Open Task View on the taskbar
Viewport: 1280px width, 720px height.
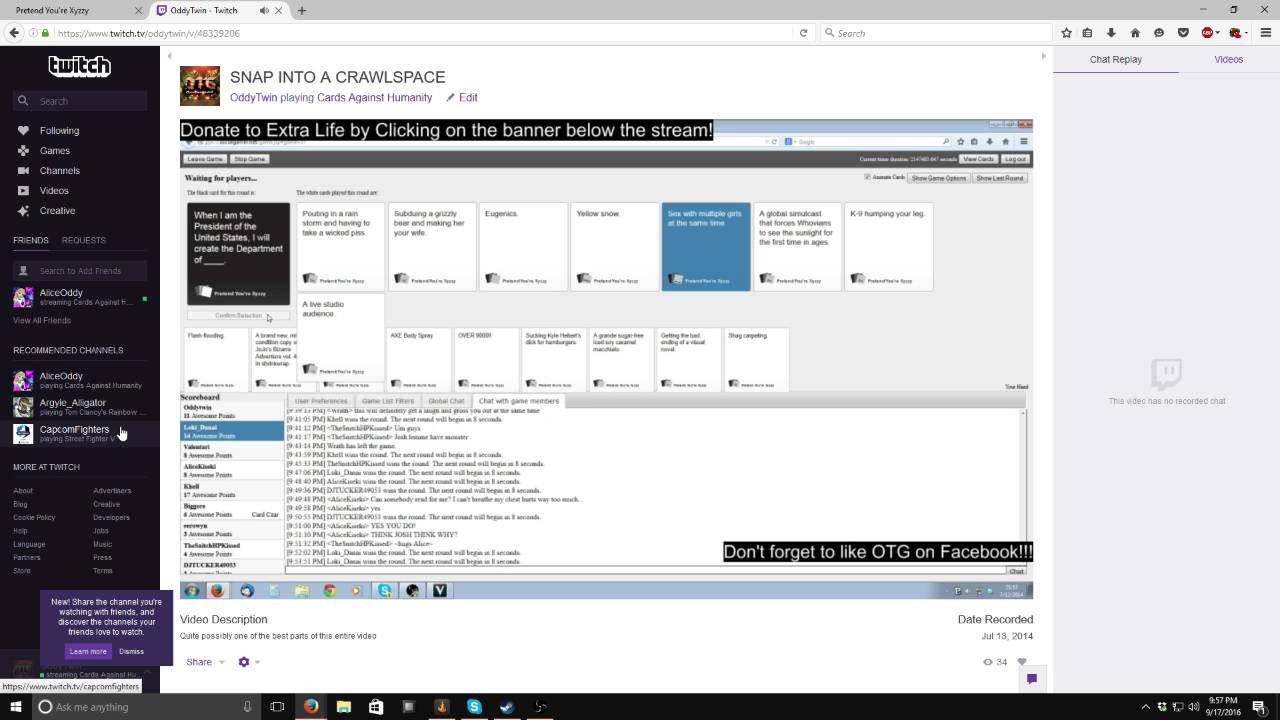[277, 707]
